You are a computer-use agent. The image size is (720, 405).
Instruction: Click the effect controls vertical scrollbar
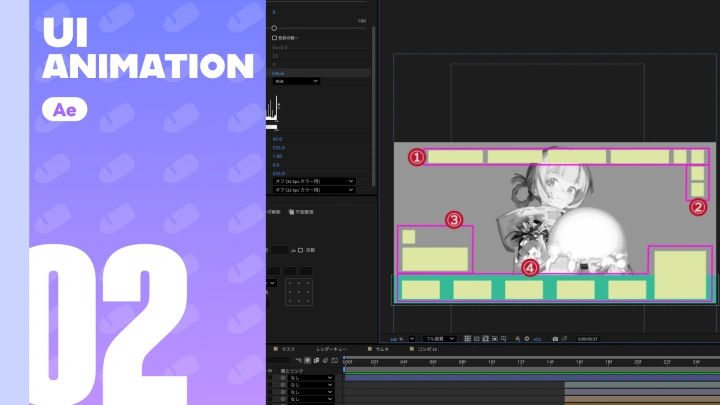click(373, 106)
